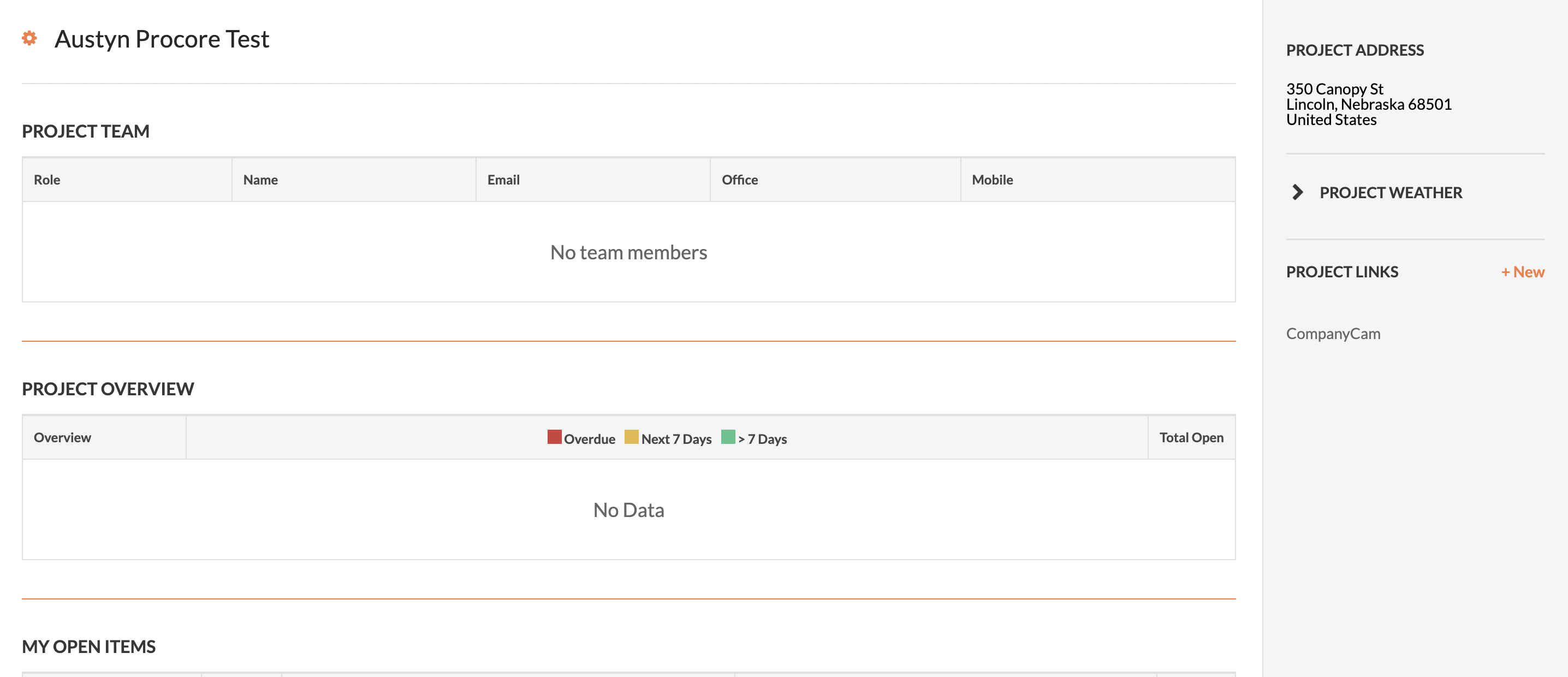Click the Mobile column header
Viewport: 1568px width, 677px height.
pos(991,180)
